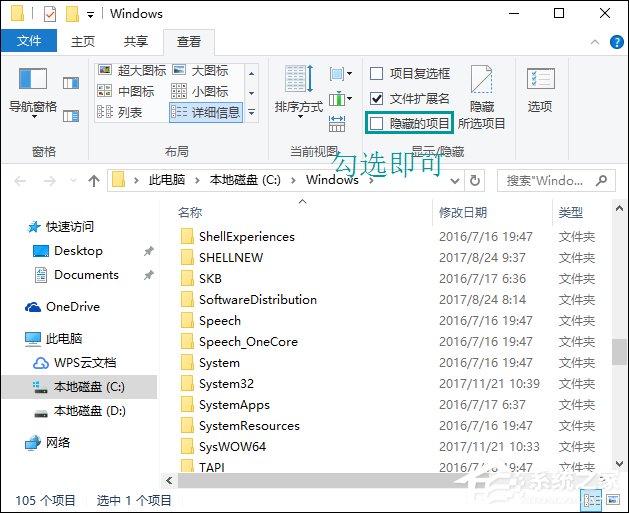The height and width of the screenshot is (513, 629).
Task: Open Desktop in the navigation pane
Action: [68, 251]
